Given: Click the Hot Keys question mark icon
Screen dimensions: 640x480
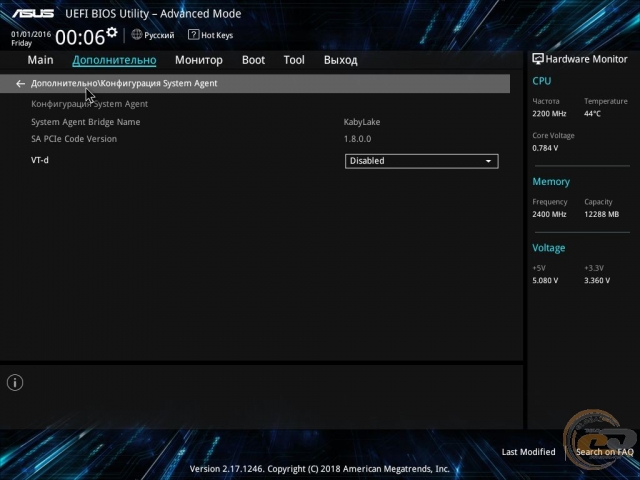Looking at the screenshot, I should (x=193, y=35).
